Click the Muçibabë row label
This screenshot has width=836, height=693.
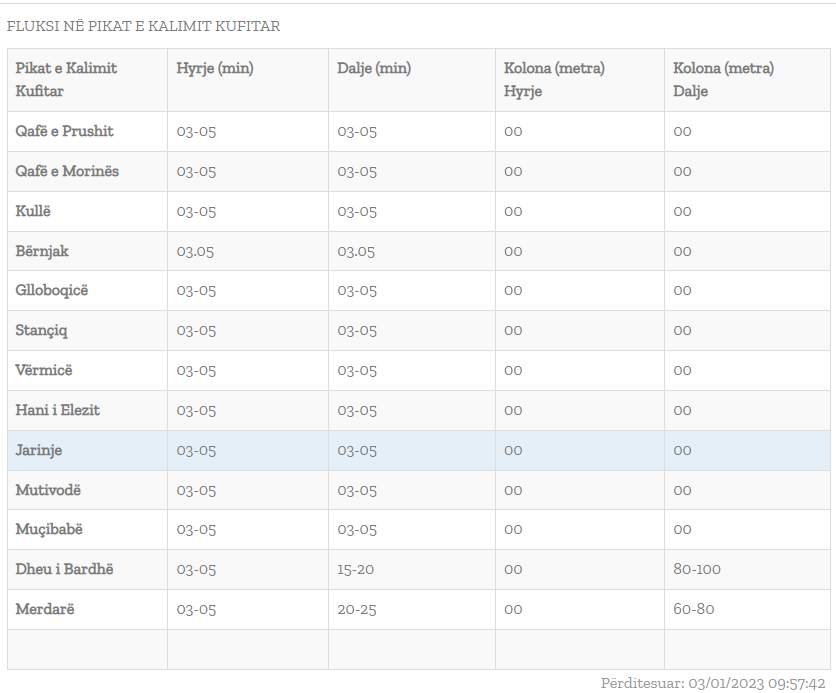(50, 529)
